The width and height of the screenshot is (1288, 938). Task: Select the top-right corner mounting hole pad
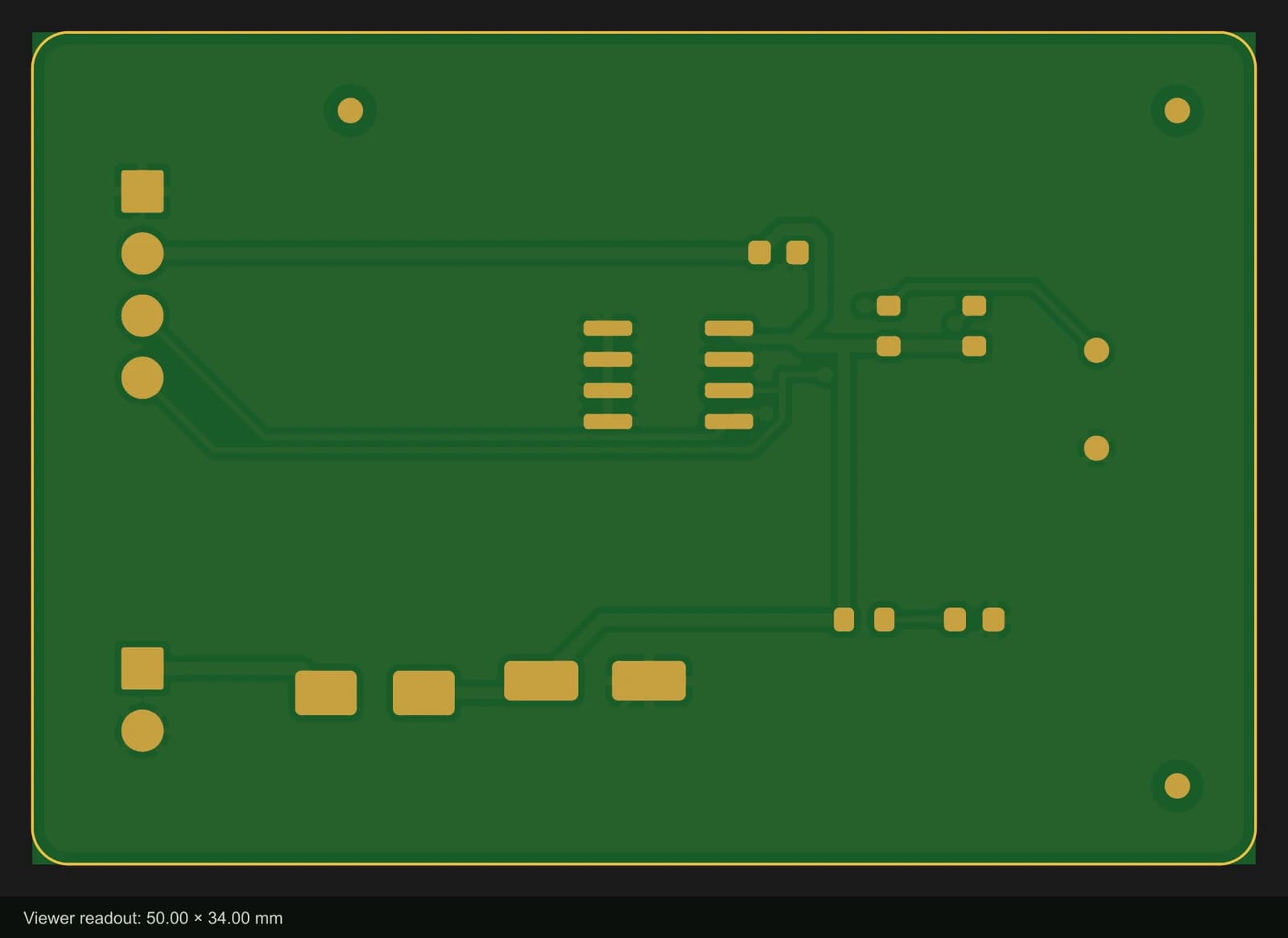(1177, 110)
